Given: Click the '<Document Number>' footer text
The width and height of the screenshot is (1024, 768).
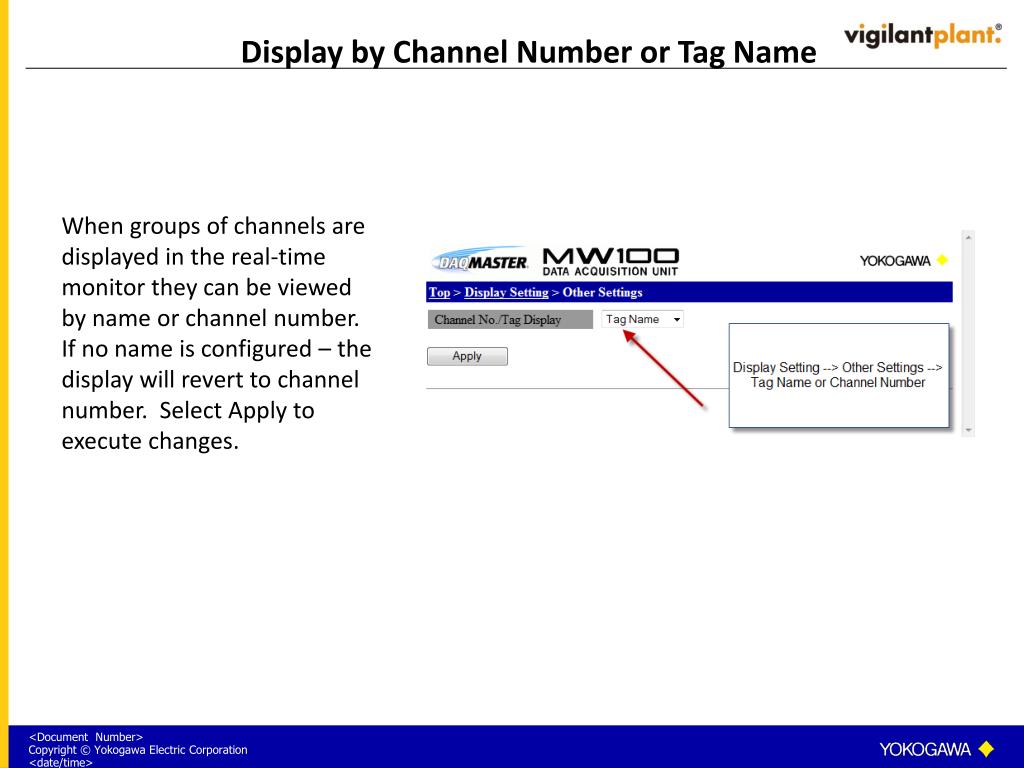Looking at the screenshot, I should [86, 737].
